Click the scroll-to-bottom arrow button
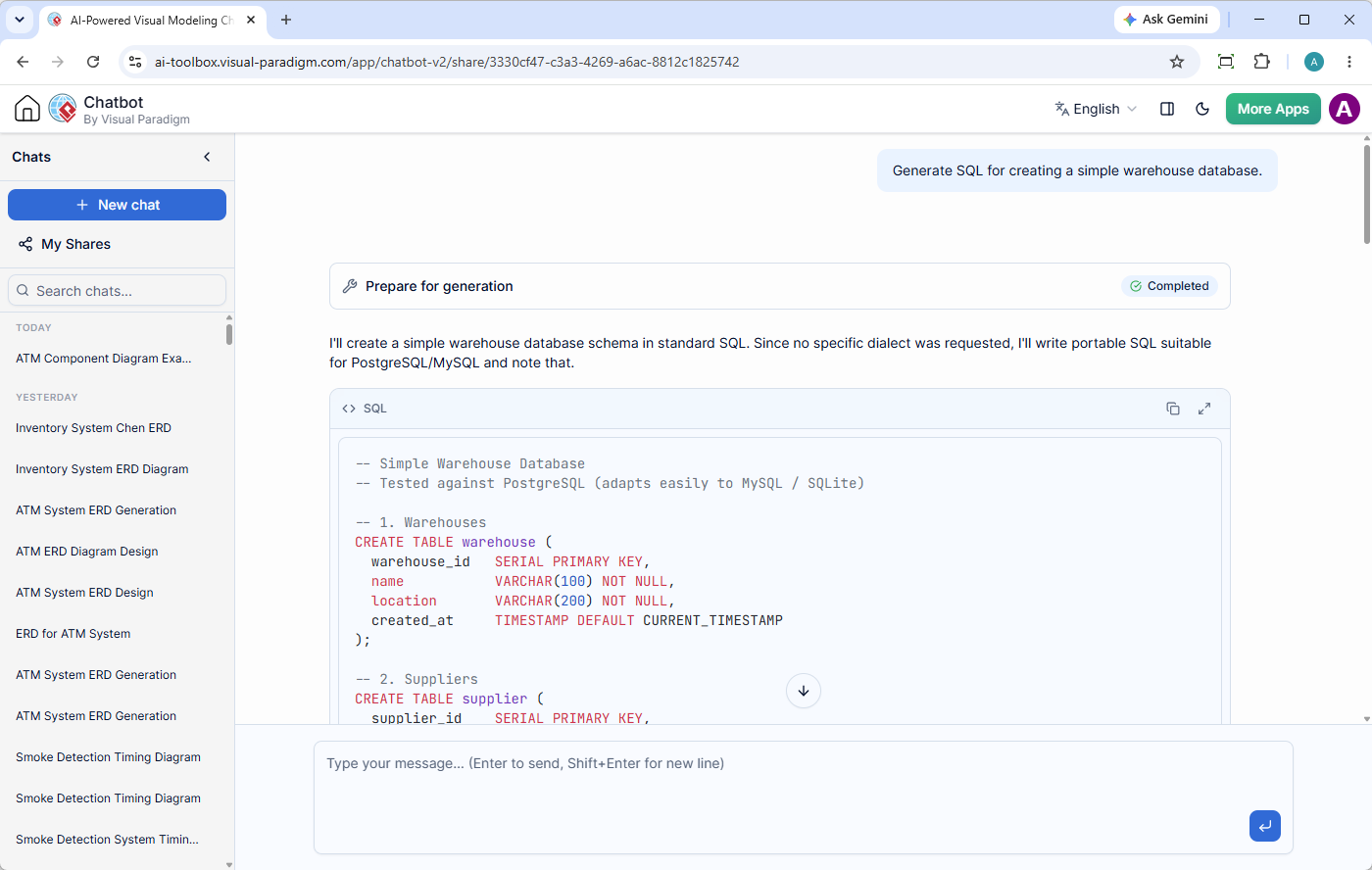Screen dimensions: 1372x870 pos(804,691)
